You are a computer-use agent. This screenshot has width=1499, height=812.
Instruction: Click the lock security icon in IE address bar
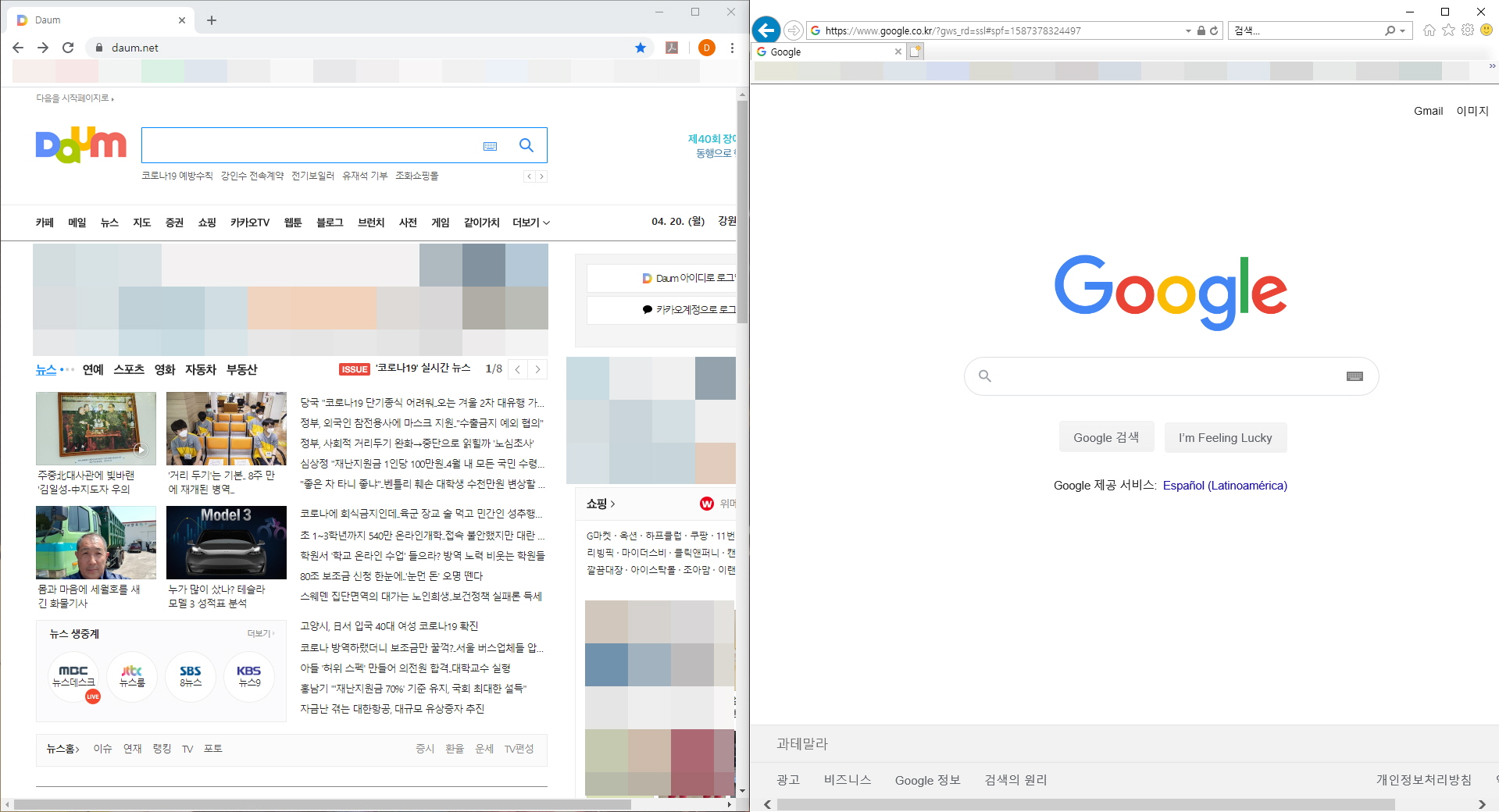click(x=1201, y=30)
